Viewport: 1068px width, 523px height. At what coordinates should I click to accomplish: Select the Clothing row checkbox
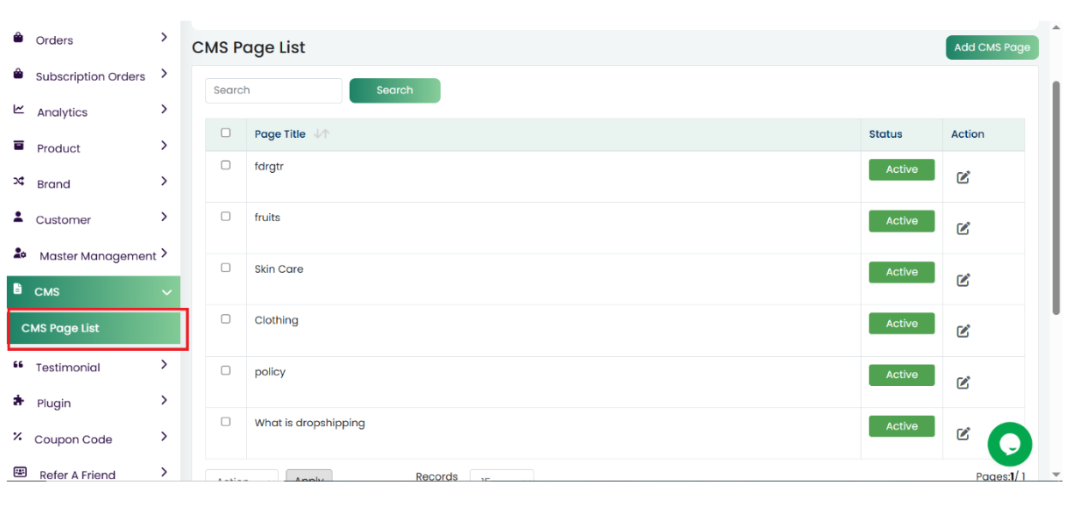coord(225,319)
